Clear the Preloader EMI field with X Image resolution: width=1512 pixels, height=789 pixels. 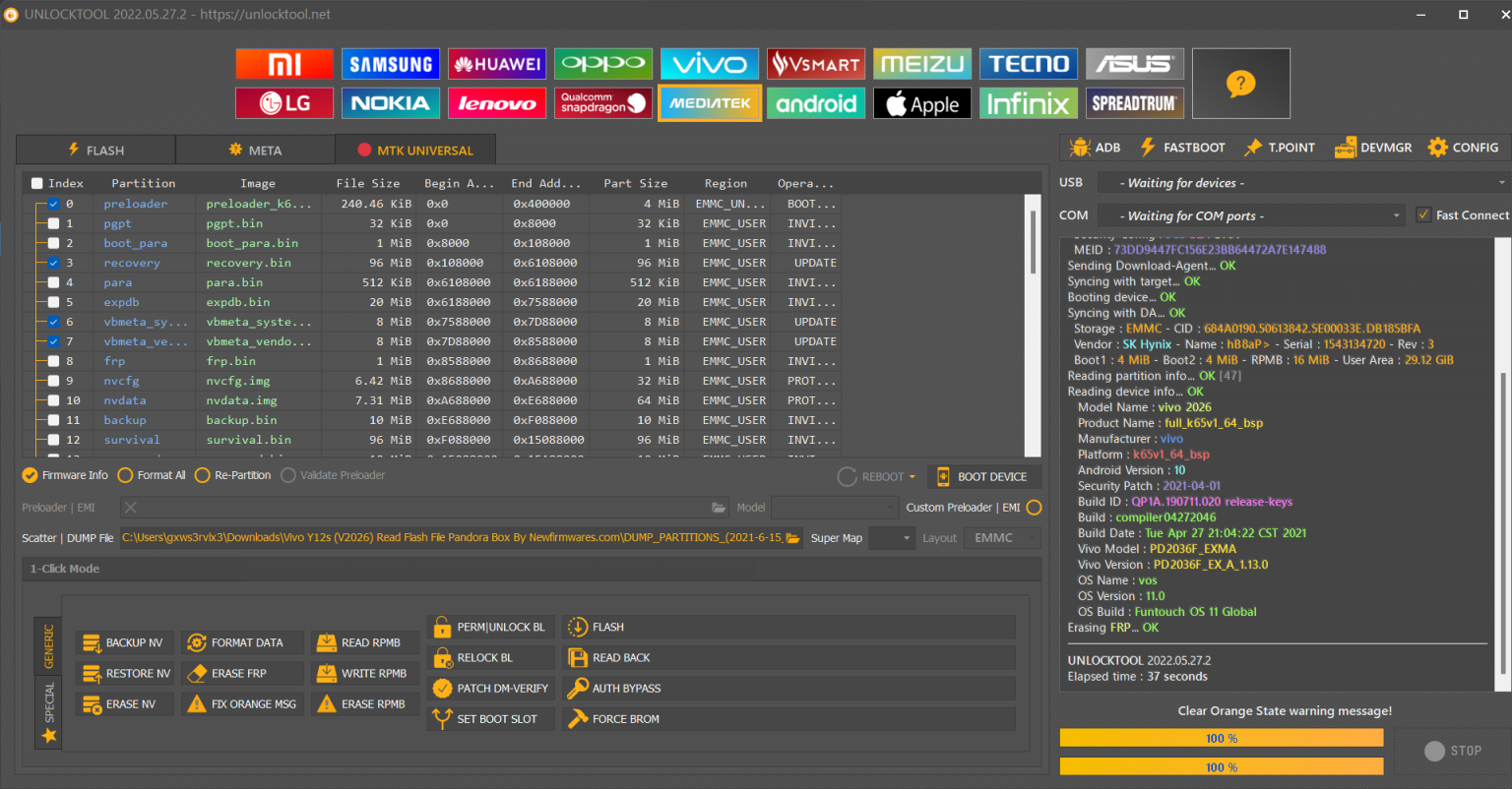click(131, 508)
